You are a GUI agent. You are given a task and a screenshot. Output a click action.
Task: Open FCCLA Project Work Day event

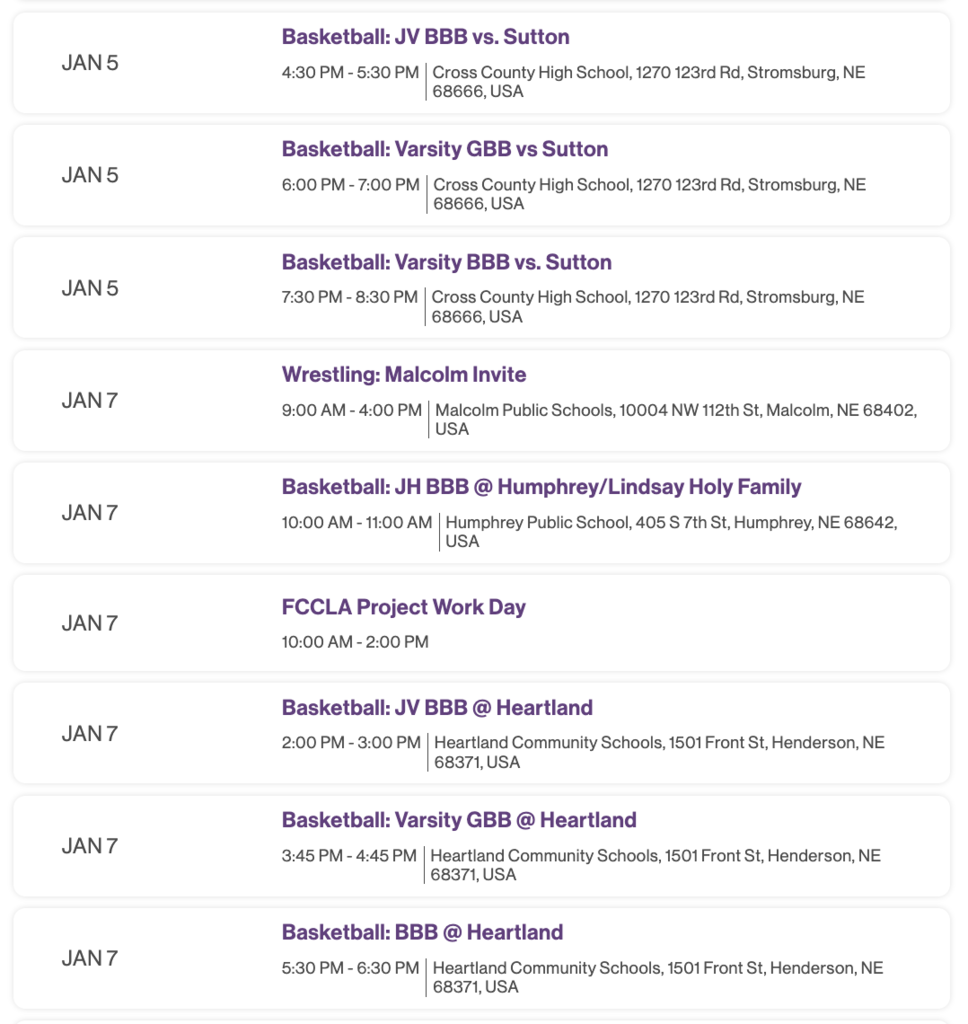(x=404, y=607)
